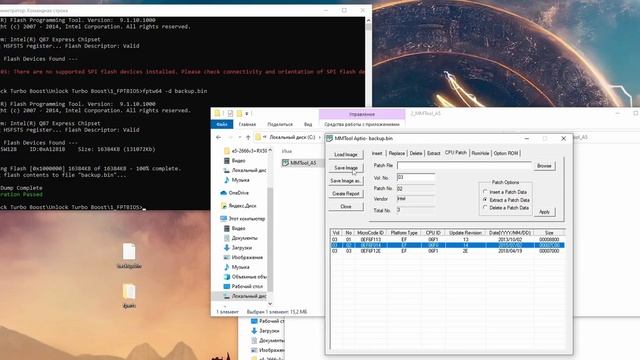Image resolution: width=640 pixels, height=360 pixels.
Task: Go back in File Explorer
Action: 219,137
